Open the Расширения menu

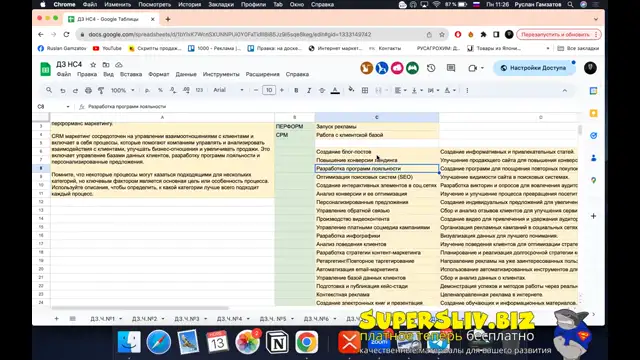tap(262, 74)
